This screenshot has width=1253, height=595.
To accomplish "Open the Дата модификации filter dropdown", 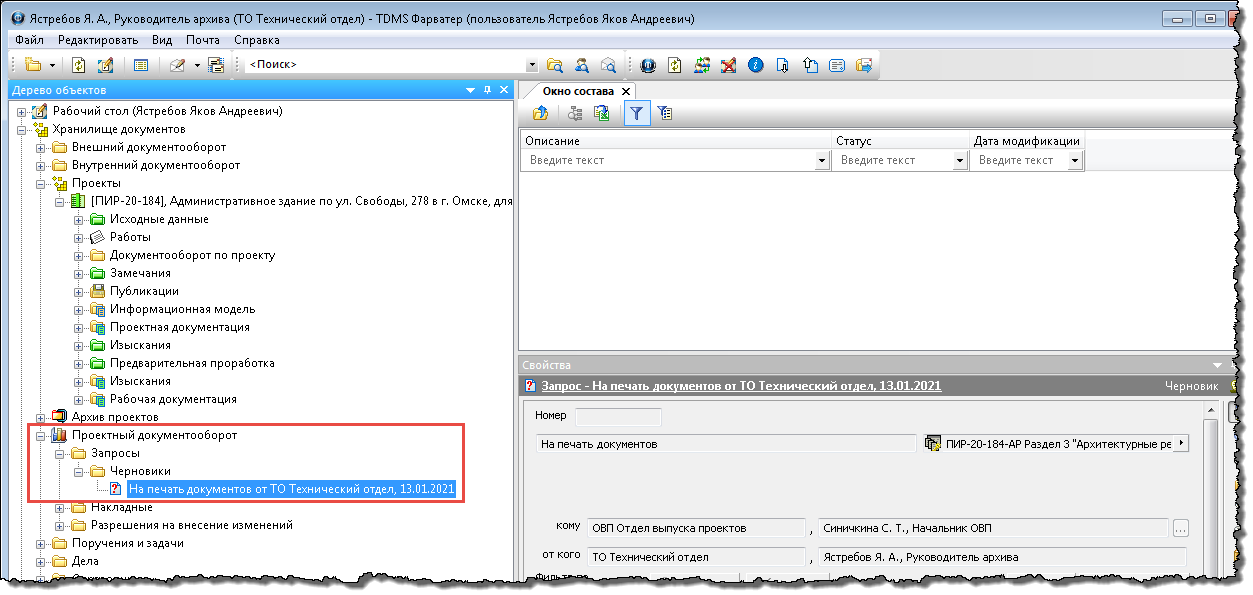I will click(x=1076, y=161).
